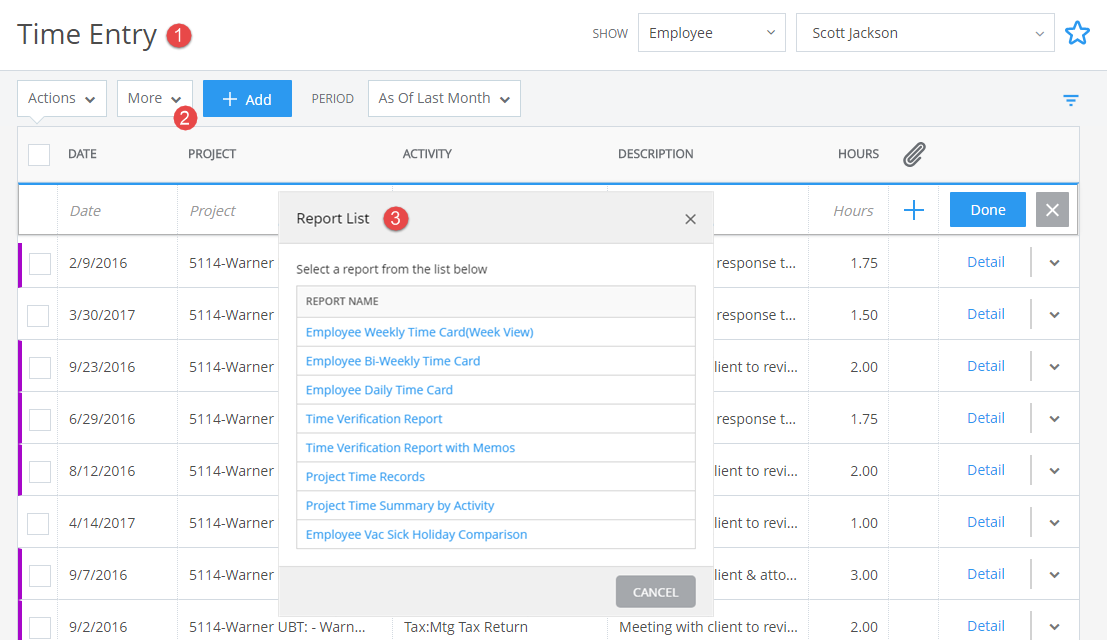Discard new entry with gray X button
The width and height of the screenshot is (1107, 640).
pyautogui.click(x=1052, y=210)
